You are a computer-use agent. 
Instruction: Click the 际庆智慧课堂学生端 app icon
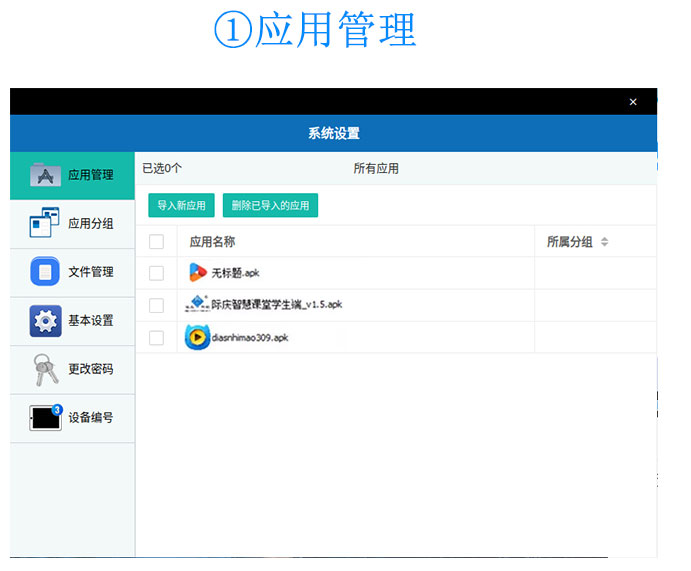click(x=197, y=304)
